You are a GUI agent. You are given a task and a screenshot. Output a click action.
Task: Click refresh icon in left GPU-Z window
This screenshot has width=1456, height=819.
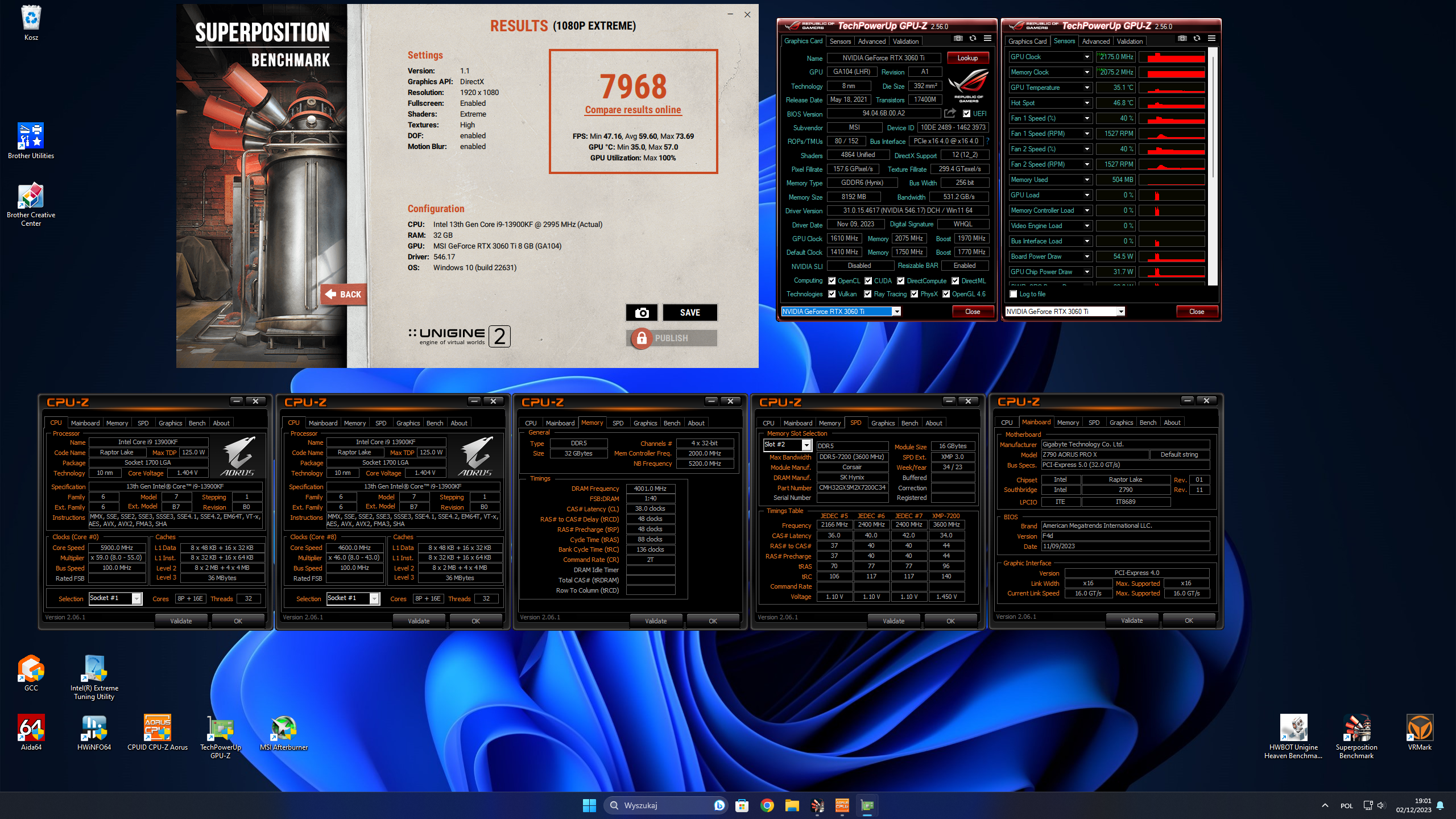coord(973,39)
